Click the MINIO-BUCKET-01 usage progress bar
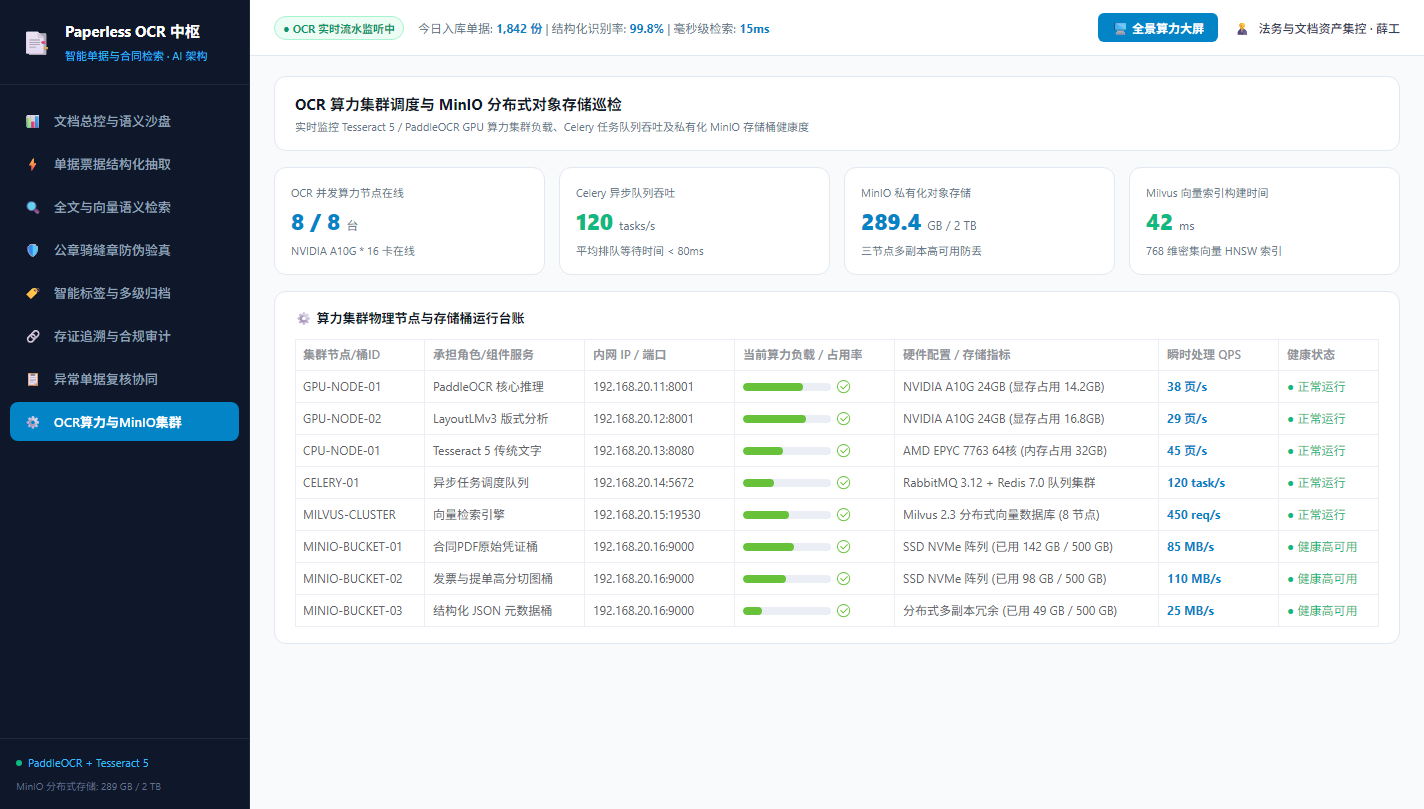The width and height of the screenshot is (1424, 809). point(786,546)
